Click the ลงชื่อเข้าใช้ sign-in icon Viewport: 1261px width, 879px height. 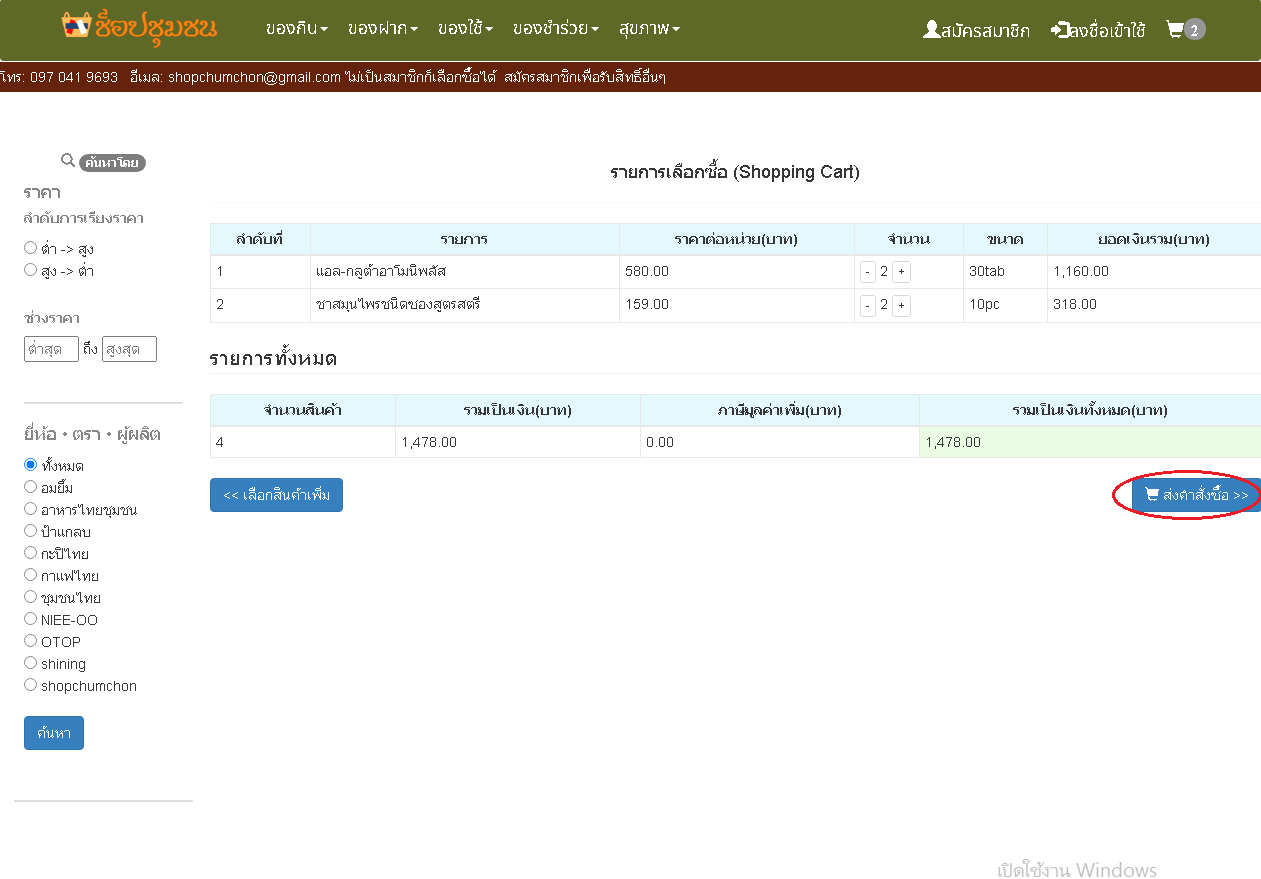point(1059,30)
